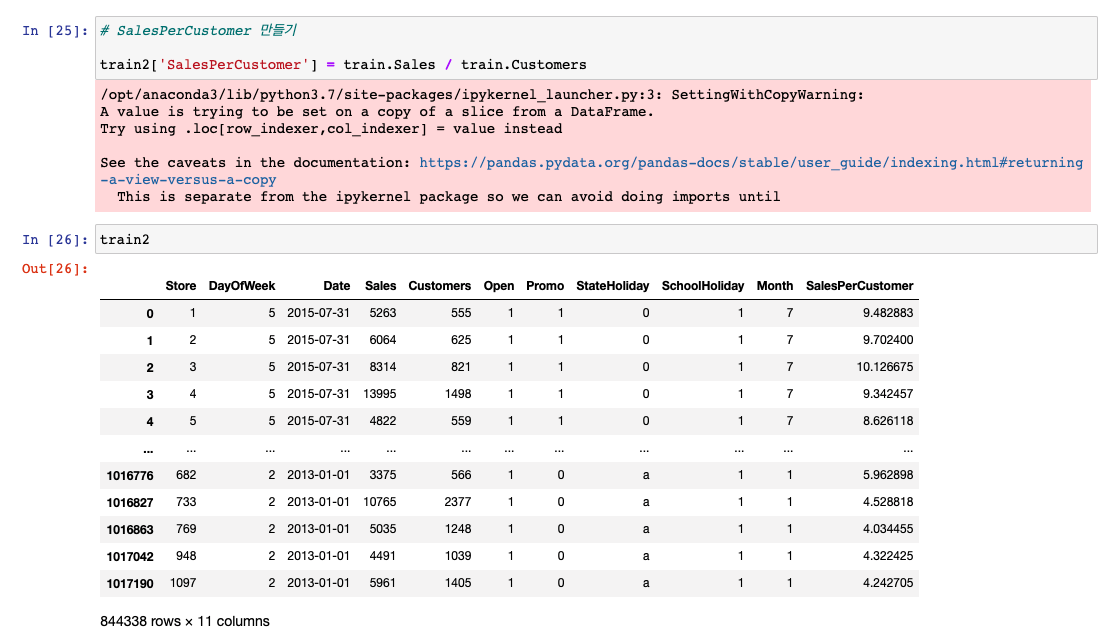Select row index 1017042
Image resolution: width=1112 pixels, height=638 pixels.
point(130,556)
